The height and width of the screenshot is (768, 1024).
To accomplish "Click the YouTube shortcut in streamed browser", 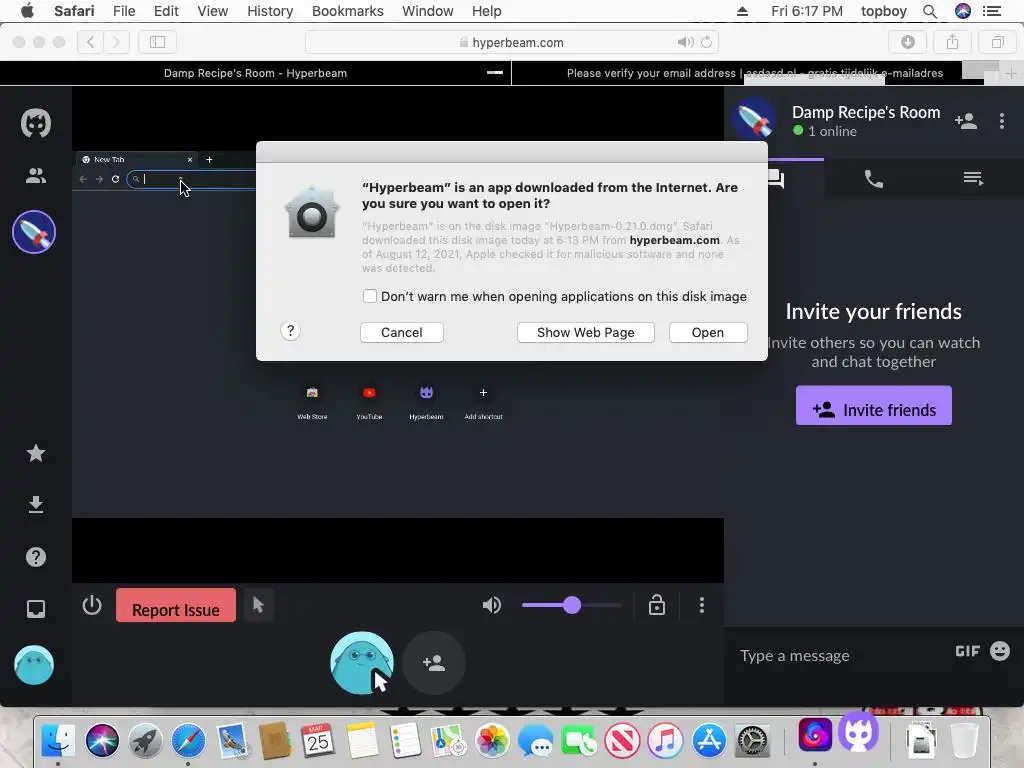I will pyautogui.click(x=369, y=402).
